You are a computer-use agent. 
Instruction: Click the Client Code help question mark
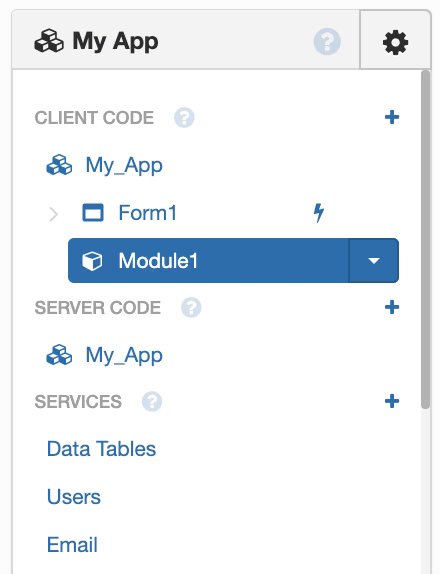[x=184, y=118]
